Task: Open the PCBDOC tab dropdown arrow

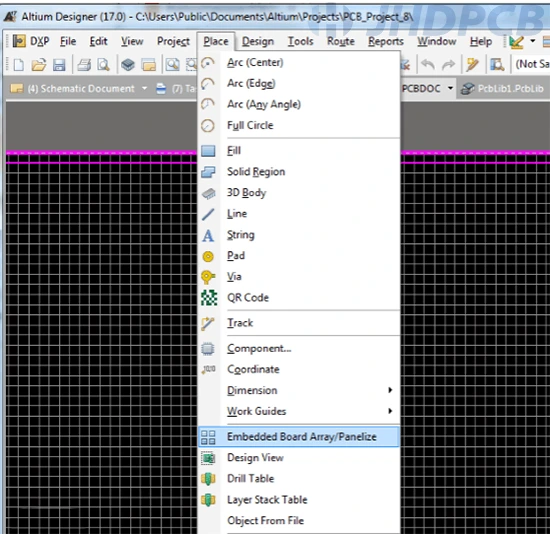Action: 450,88
